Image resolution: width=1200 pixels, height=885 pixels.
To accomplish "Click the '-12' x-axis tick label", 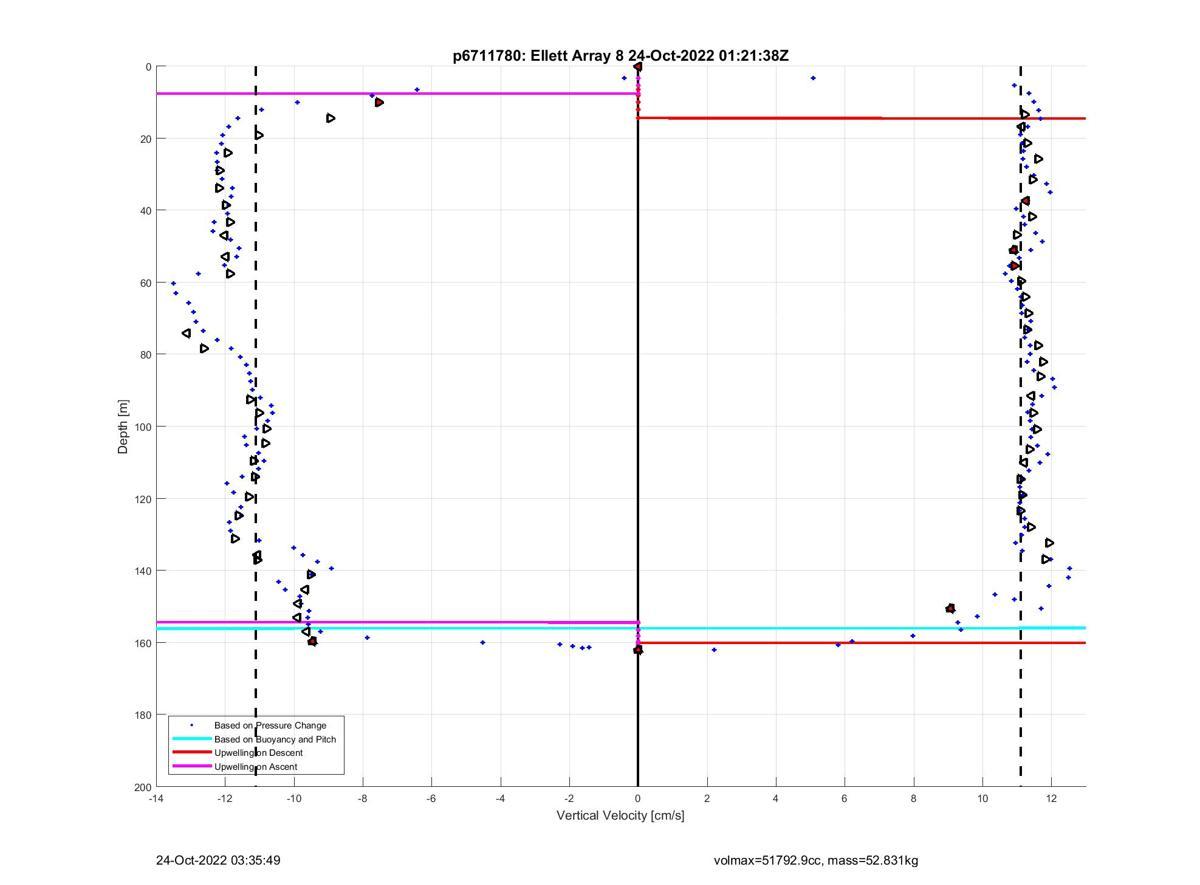I will 225,798.
